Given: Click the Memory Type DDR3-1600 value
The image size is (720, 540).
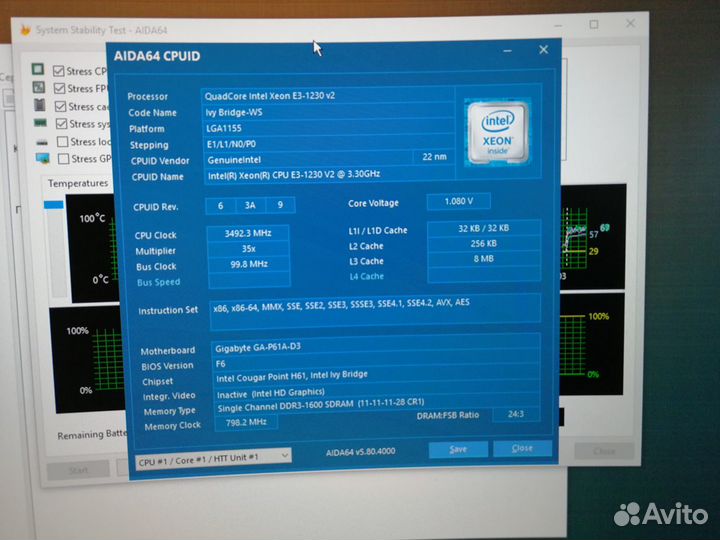Looking at the screenshot, I should (377, 405).
